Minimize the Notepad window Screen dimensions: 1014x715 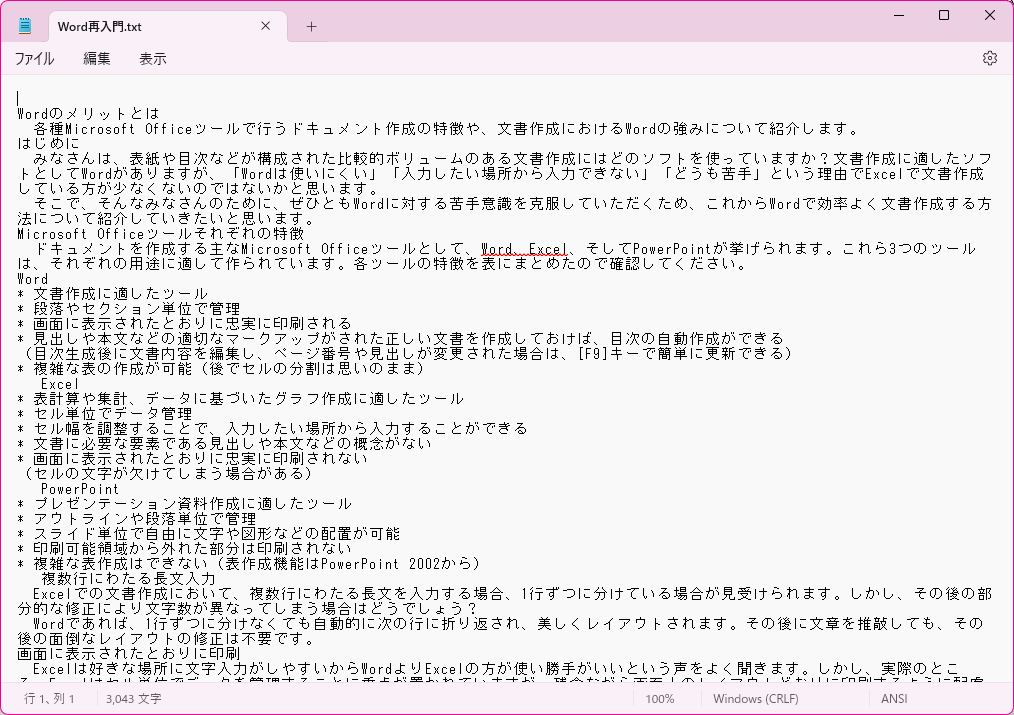pos(899,16)
